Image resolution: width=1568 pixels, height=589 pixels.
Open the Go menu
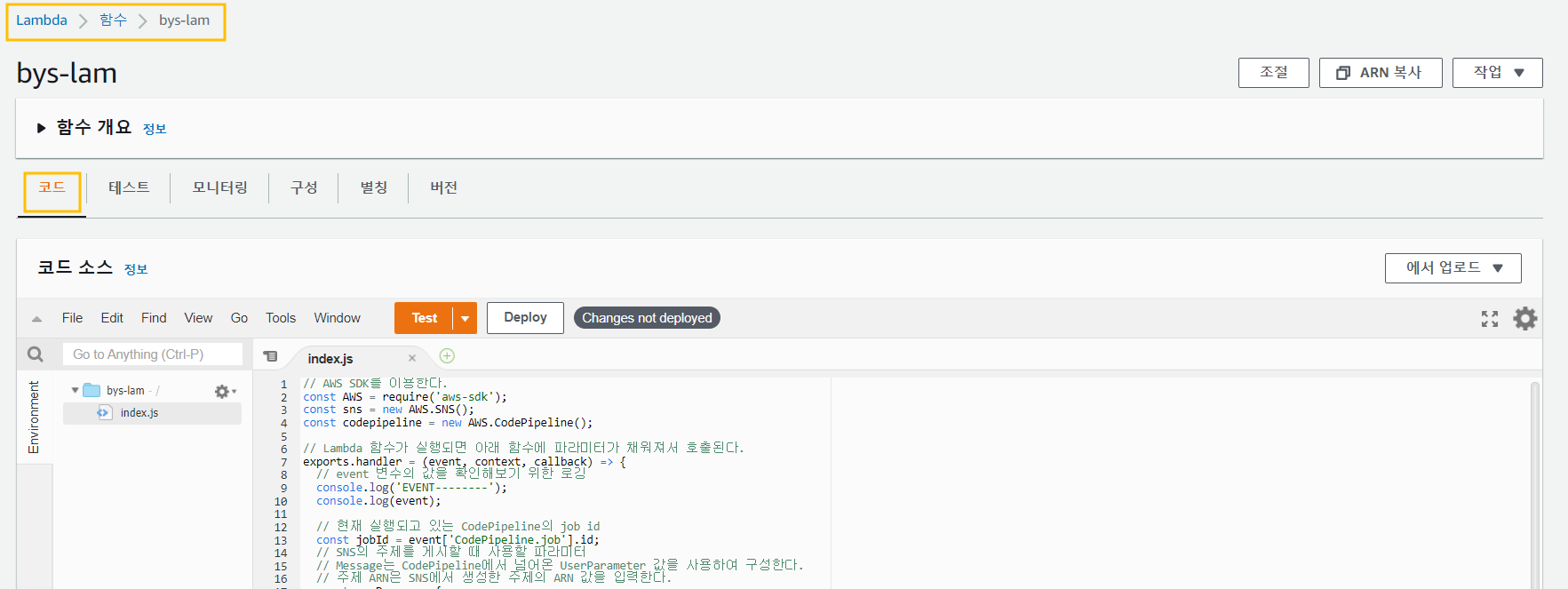(239, 318)
